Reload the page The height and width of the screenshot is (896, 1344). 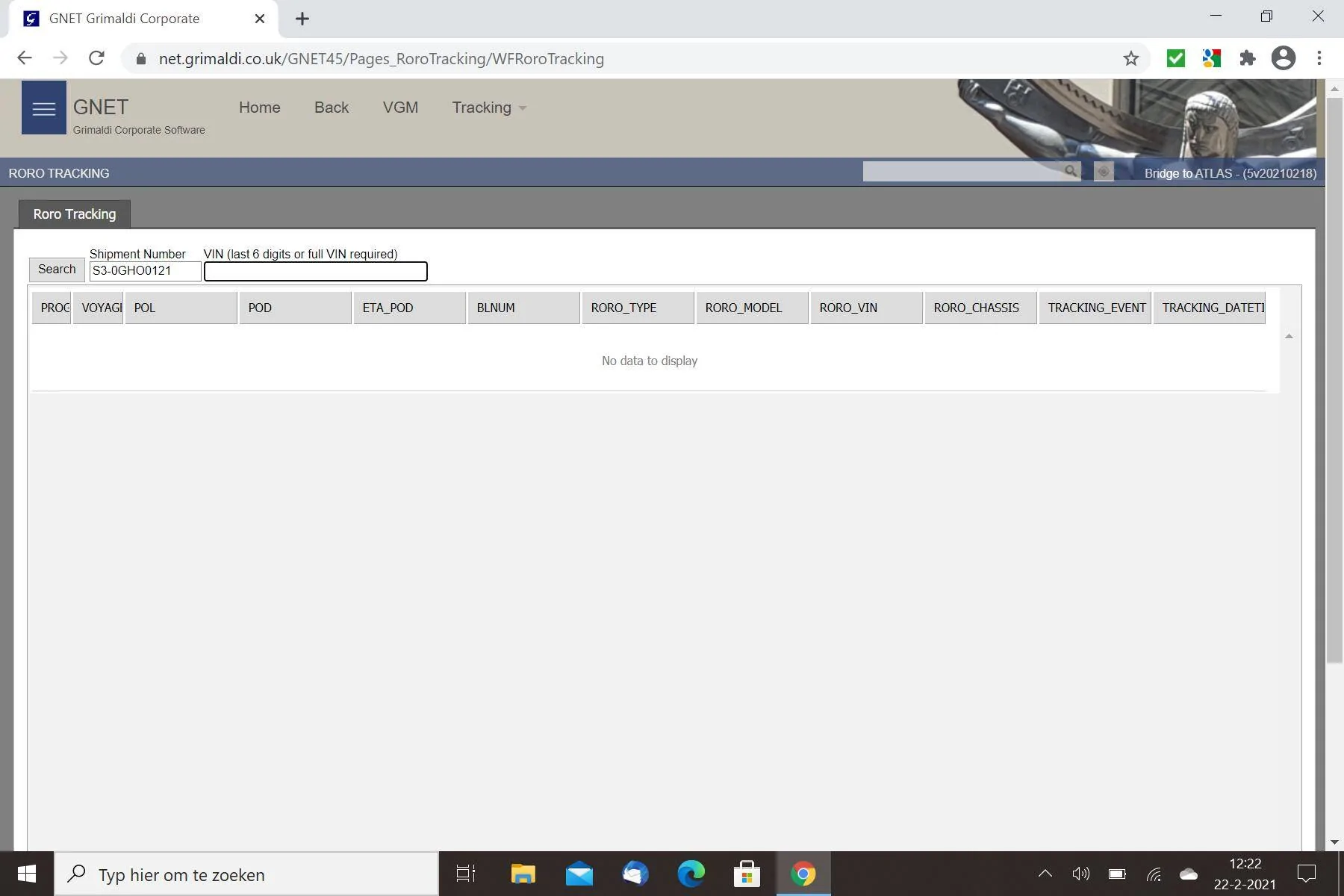96,58
